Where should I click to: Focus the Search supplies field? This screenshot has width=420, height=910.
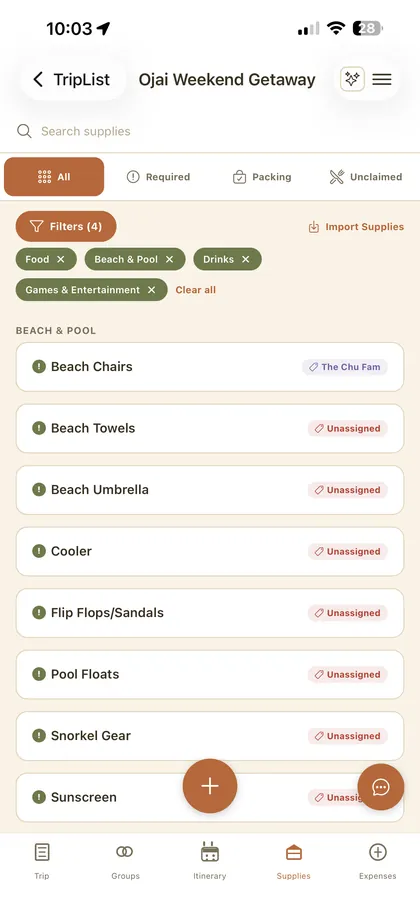[x=210, y=131]
